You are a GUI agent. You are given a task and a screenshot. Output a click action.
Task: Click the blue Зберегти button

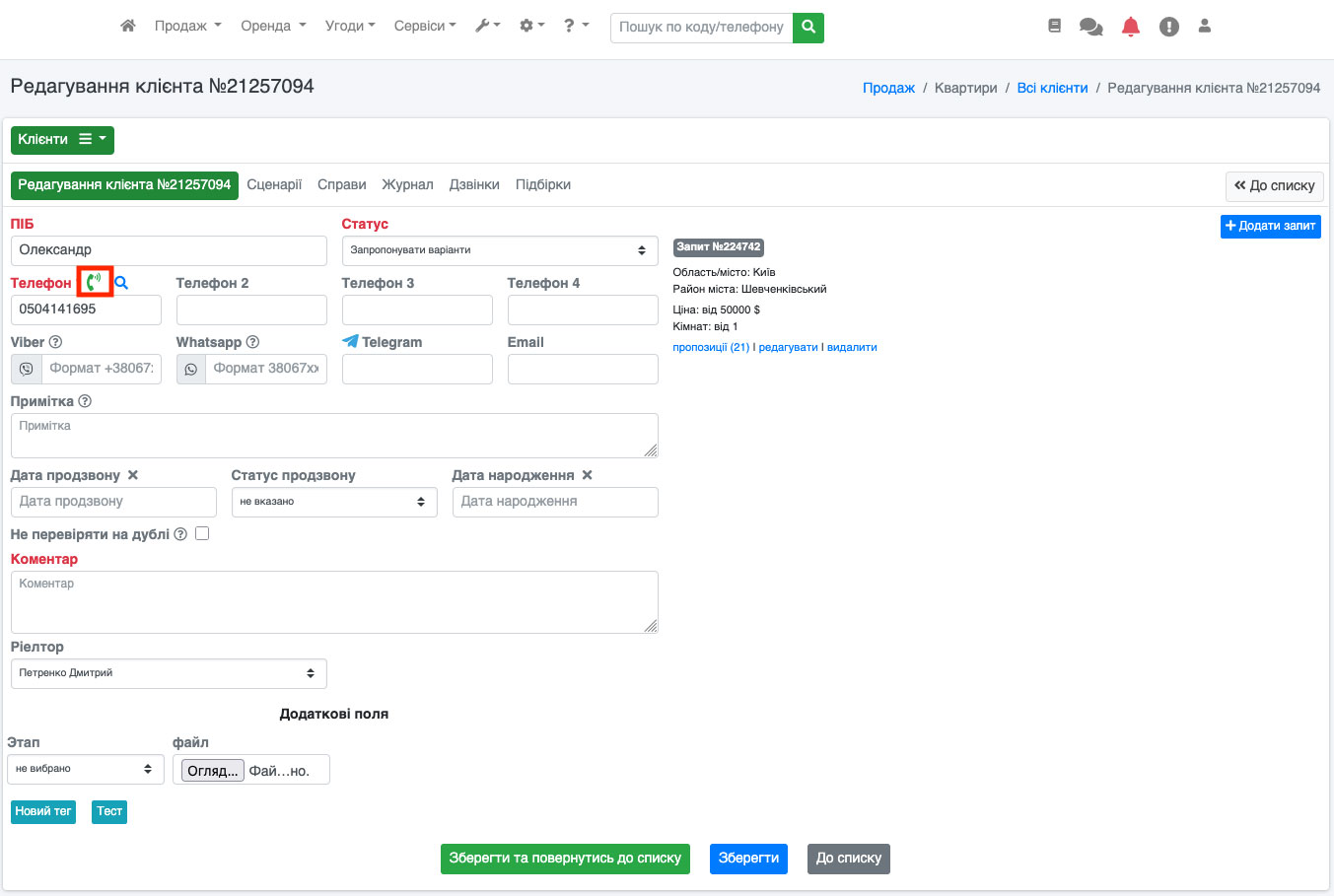[x=748, y=859]
